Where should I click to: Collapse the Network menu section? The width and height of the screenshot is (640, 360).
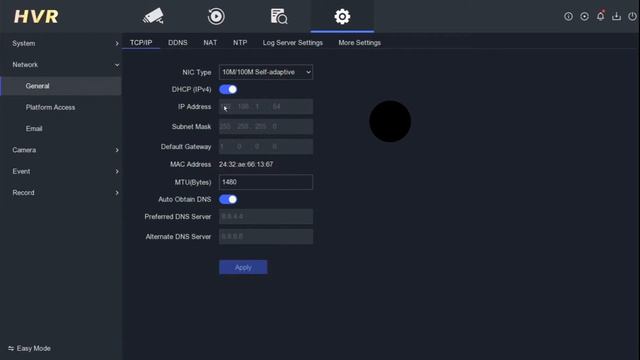61,64
